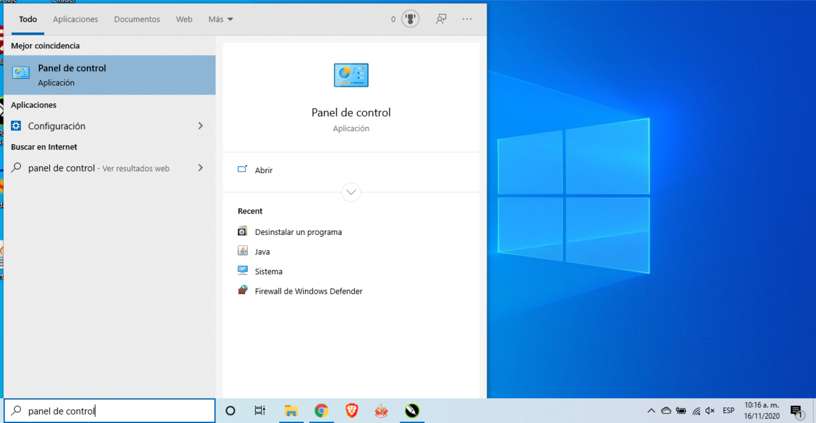Expand the Configuración result chevron
Screen dimensions: 816x423
pyautogui.click(x=200, y=126)
